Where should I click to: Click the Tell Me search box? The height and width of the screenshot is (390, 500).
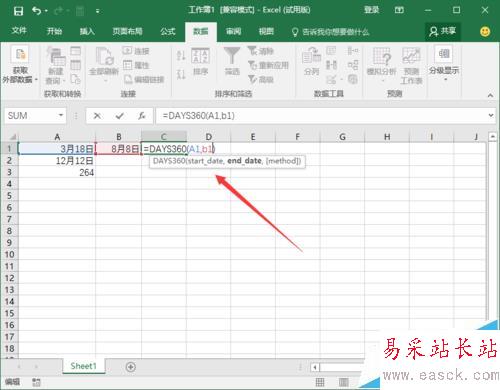point(331,32)
